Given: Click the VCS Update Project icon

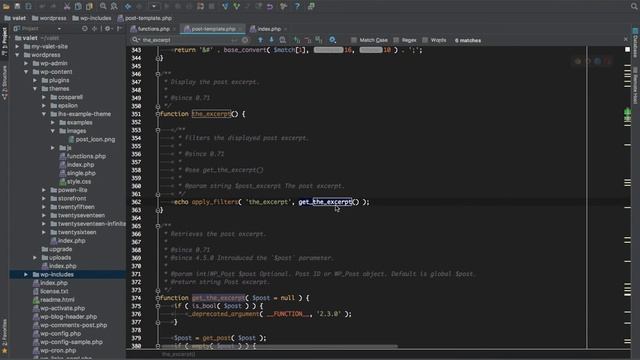Looking at the screenshot, I should pyautogui.click(x=225, y=6).
